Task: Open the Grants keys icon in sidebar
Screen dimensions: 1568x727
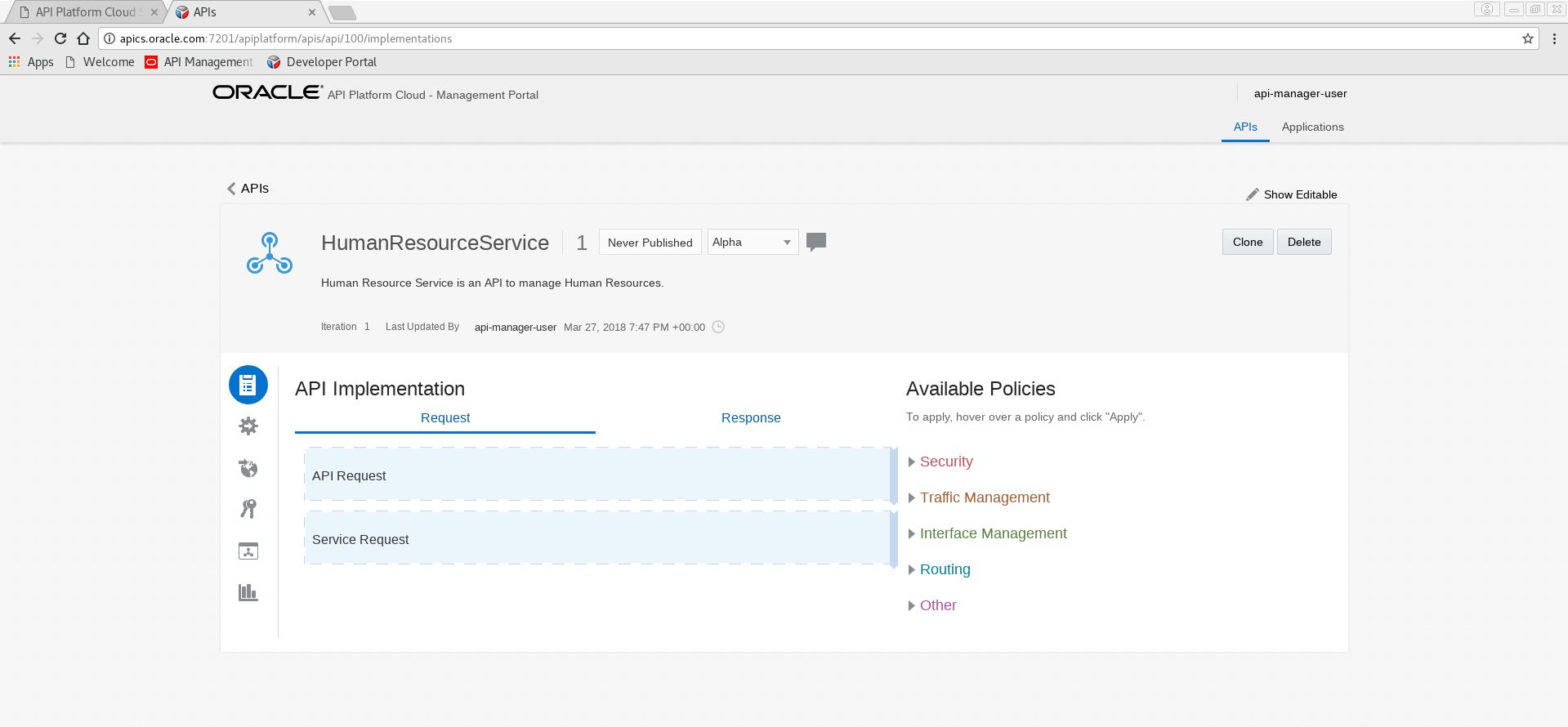Action: 248,509
